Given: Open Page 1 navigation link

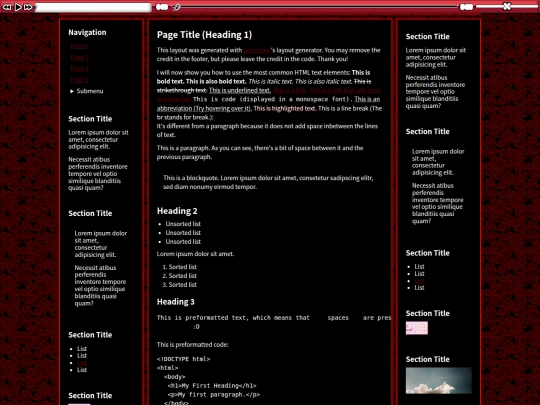Looking at the screenshot, I should 79,57.
